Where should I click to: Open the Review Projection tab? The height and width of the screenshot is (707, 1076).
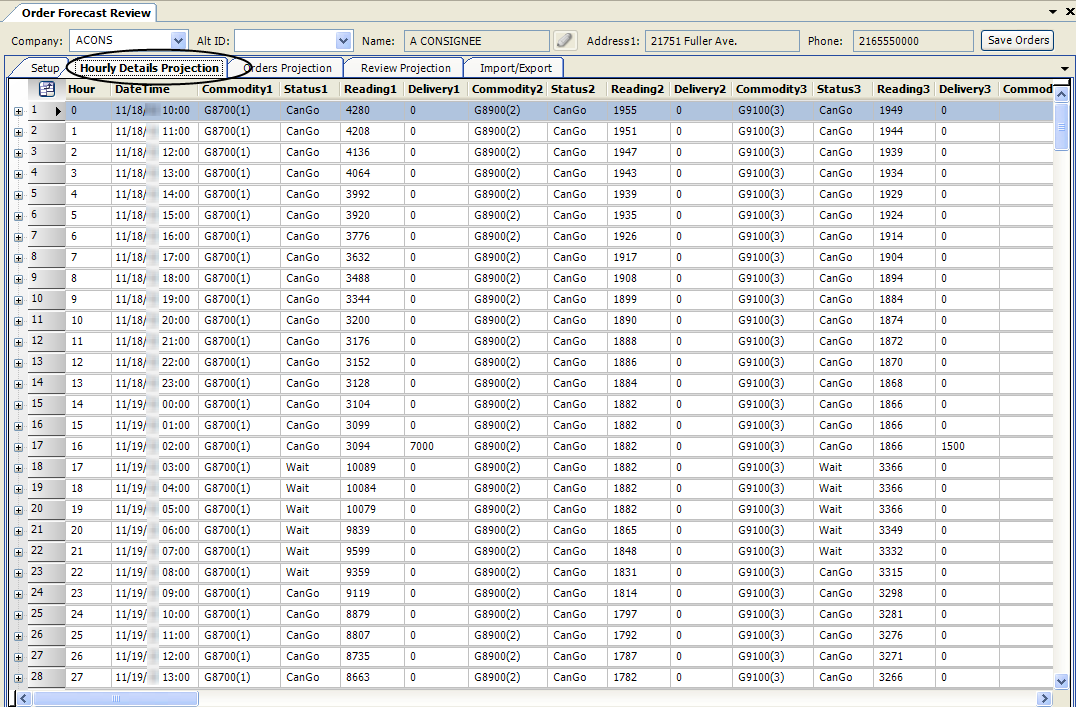(x=405, y=68)
